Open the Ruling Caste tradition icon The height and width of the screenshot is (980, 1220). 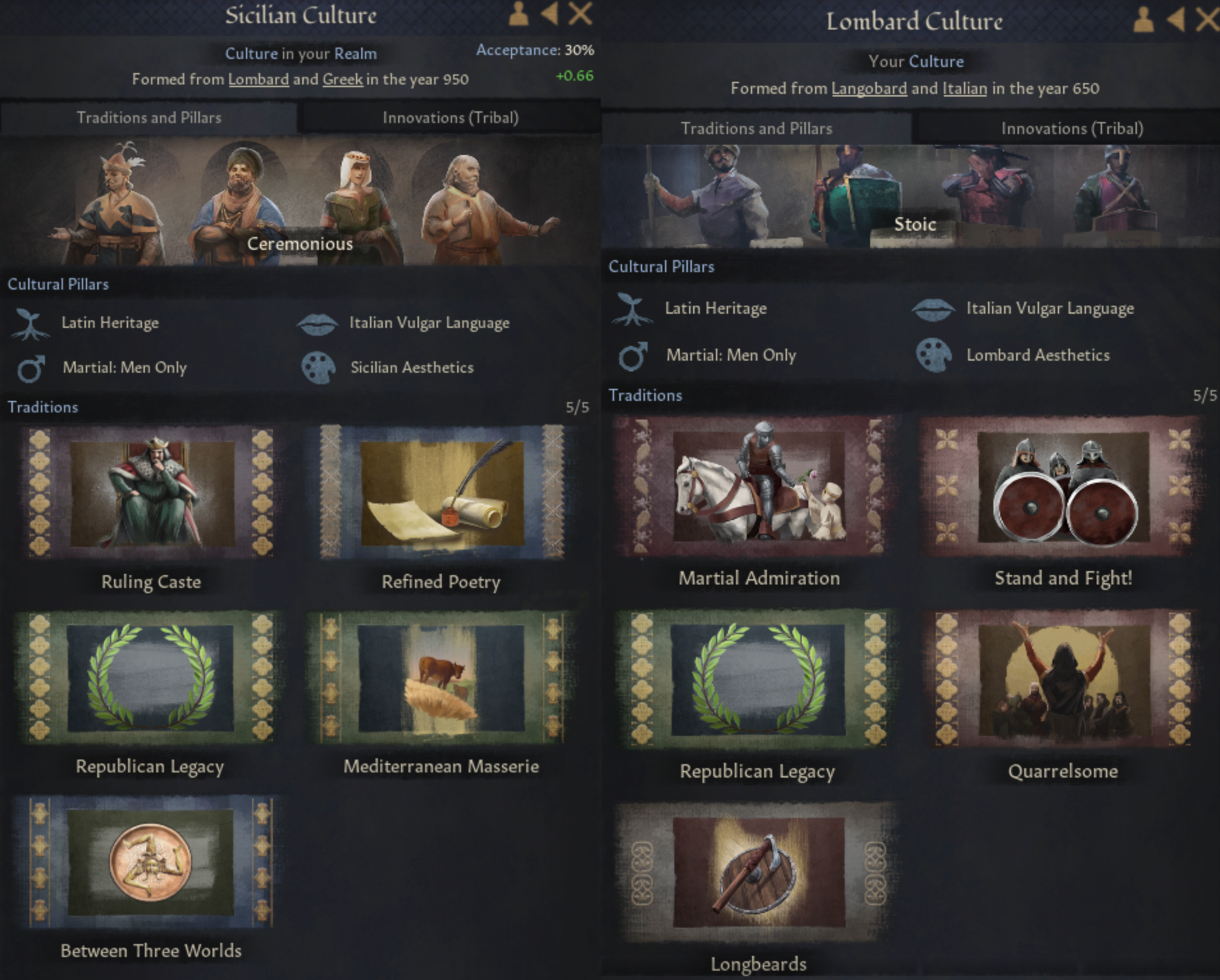pos(151,493)
